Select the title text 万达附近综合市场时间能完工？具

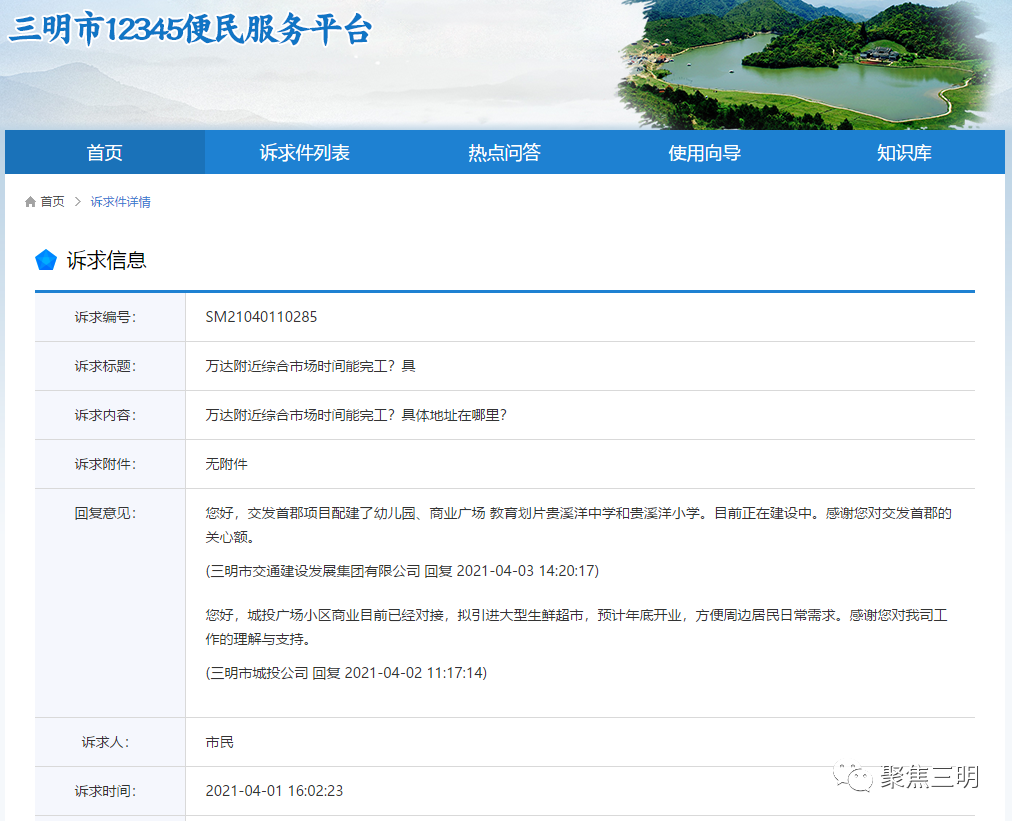(x=310, y=366)
